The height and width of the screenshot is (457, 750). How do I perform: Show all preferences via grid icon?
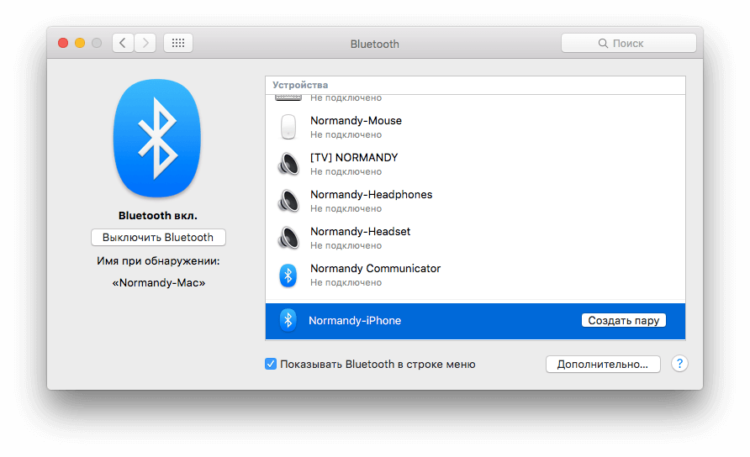click(178, 43)
